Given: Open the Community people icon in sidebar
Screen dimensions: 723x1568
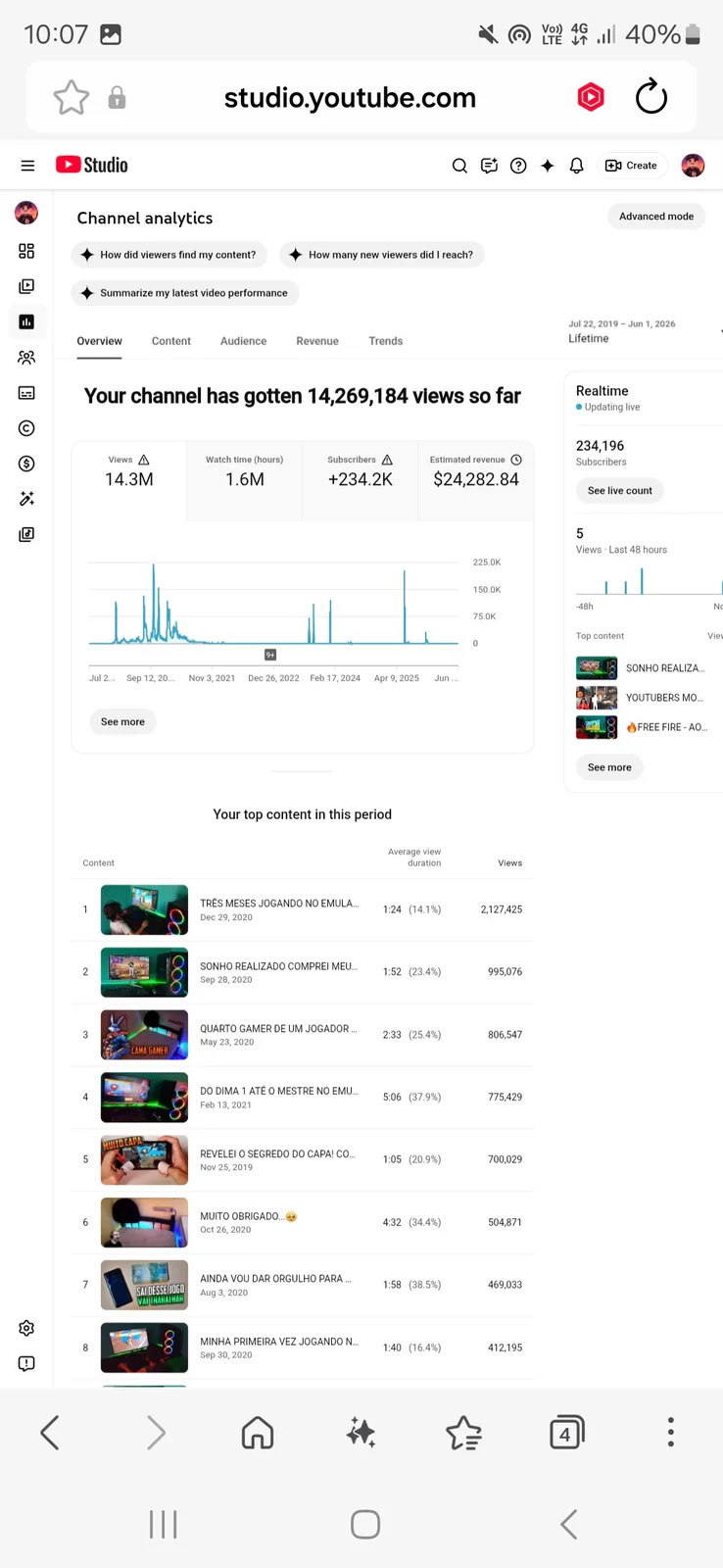Looking at the screenshot, I should click(26, 358).
